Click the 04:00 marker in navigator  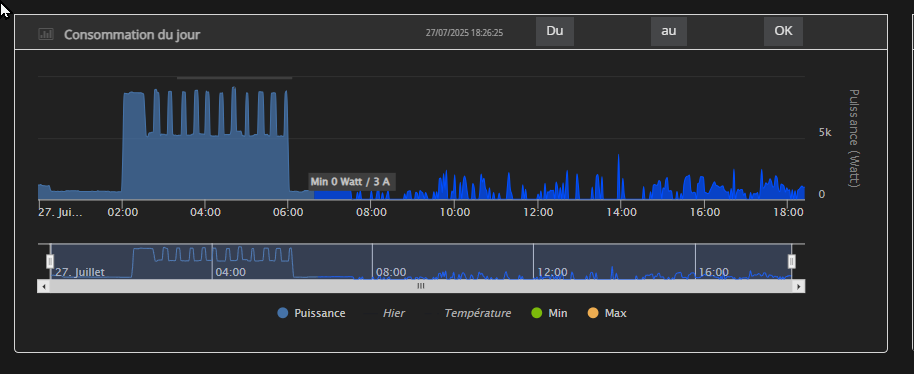click(x=231, y=272)
